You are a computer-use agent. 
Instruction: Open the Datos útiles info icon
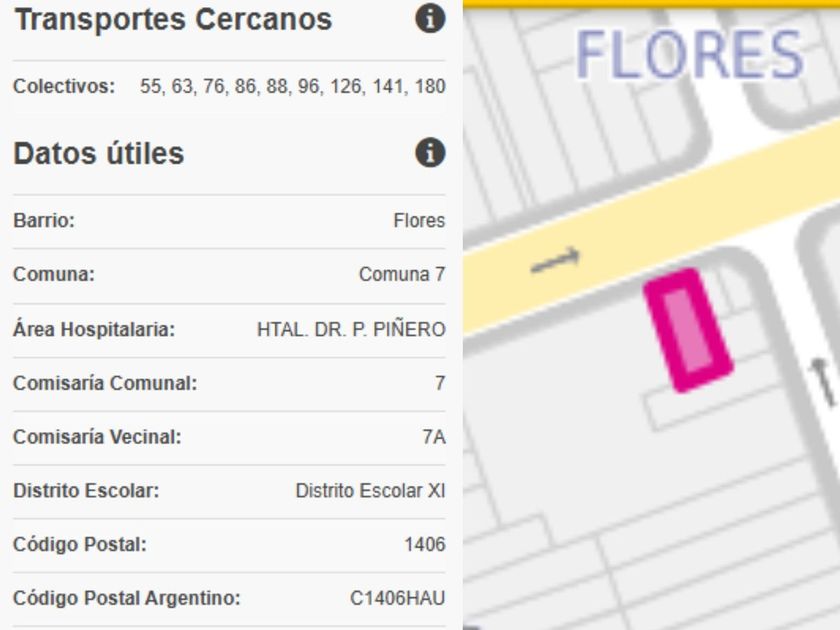click(x=430, y=153)
